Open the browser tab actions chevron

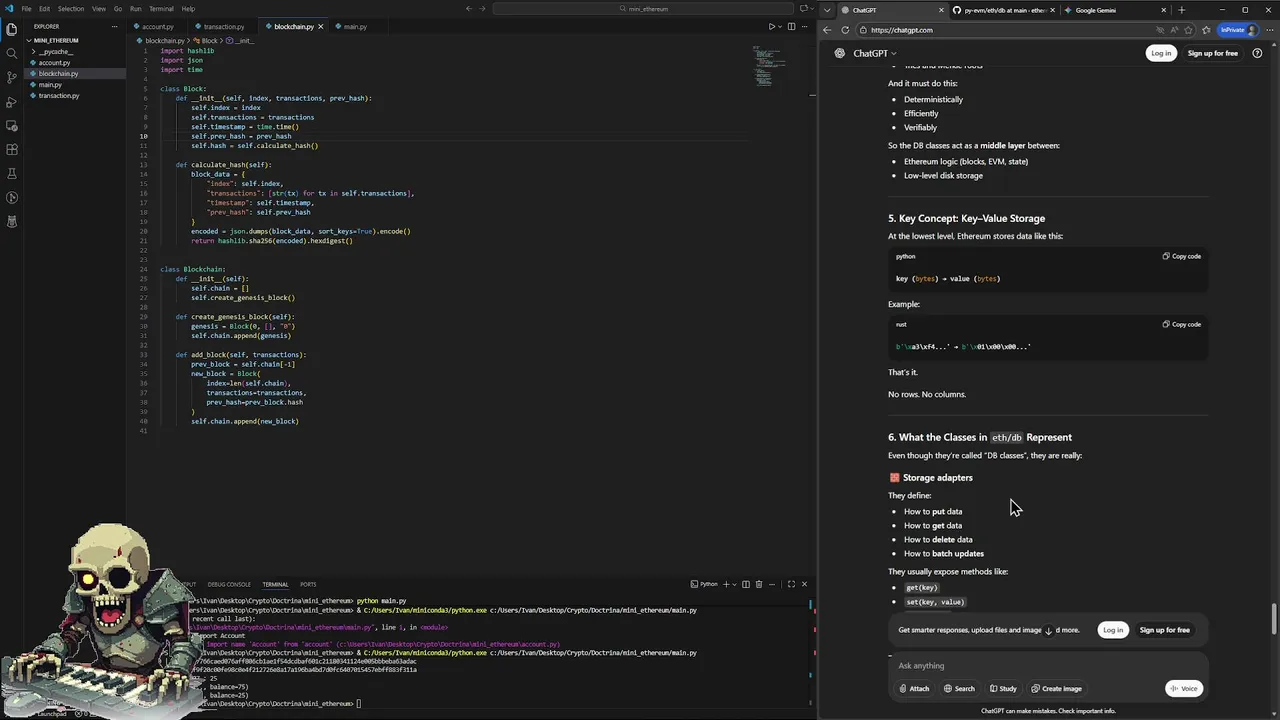827,10
